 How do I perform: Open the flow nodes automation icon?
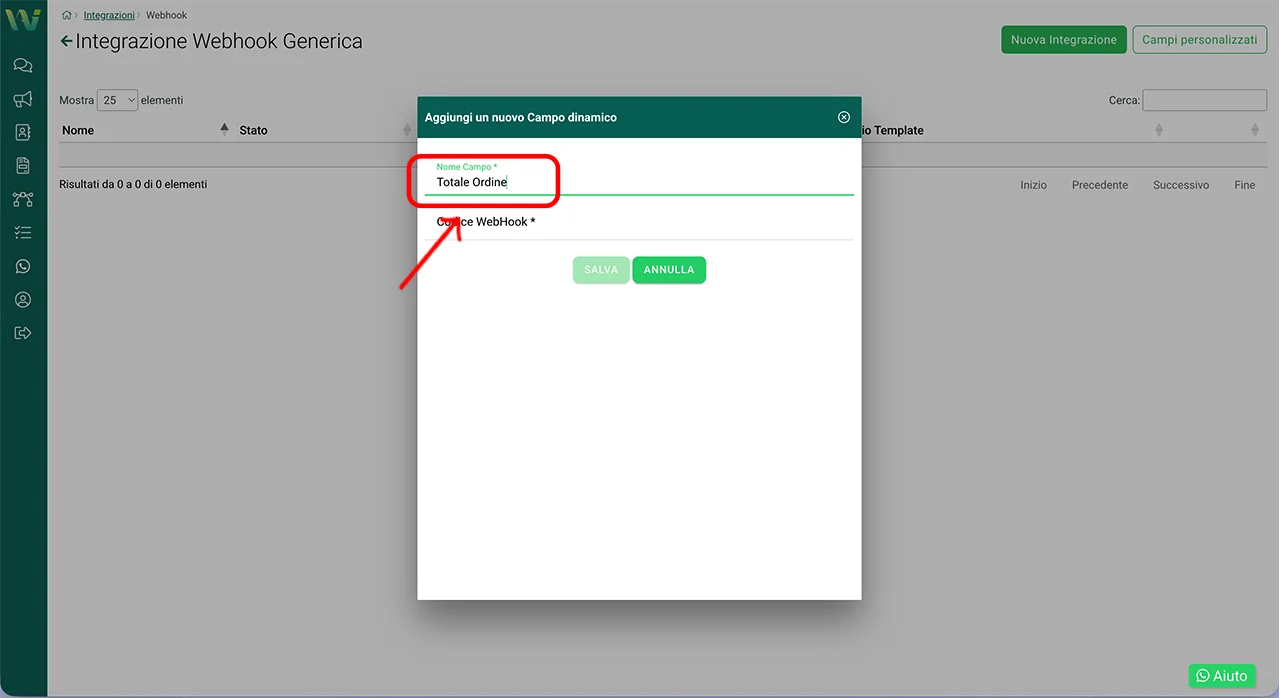[23, 199]
